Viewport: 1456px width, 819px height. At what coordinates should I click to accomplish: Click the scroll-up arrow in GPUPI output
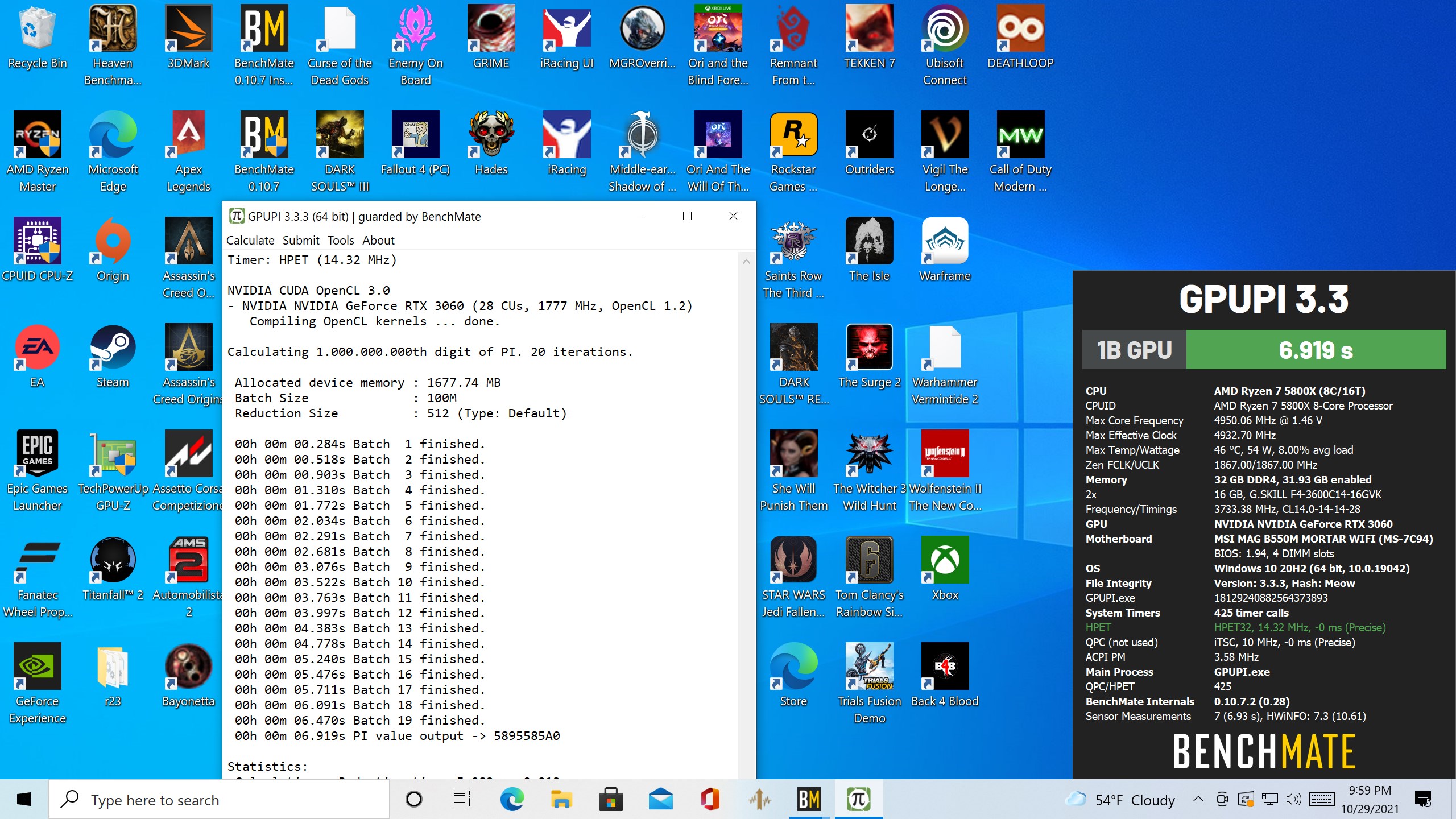747,261
